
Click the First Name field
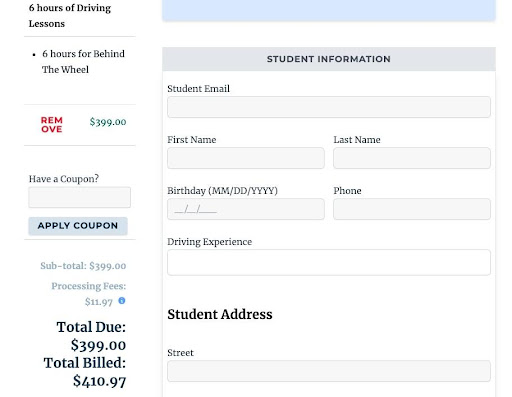click(x=246, y=158)
